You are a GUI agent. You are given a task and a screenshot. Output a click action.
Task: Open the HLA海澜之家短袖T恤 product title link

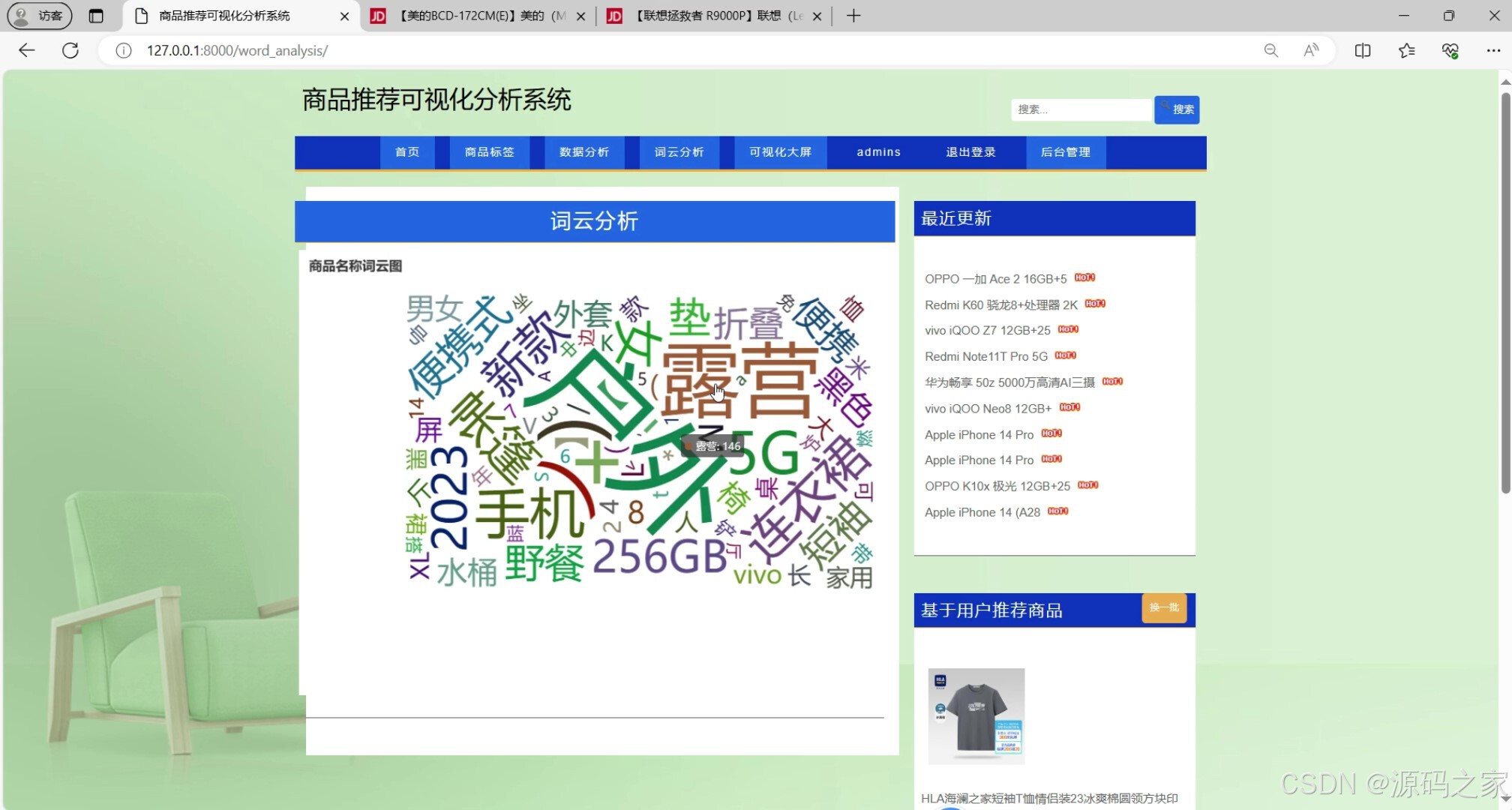point(1049,799)
